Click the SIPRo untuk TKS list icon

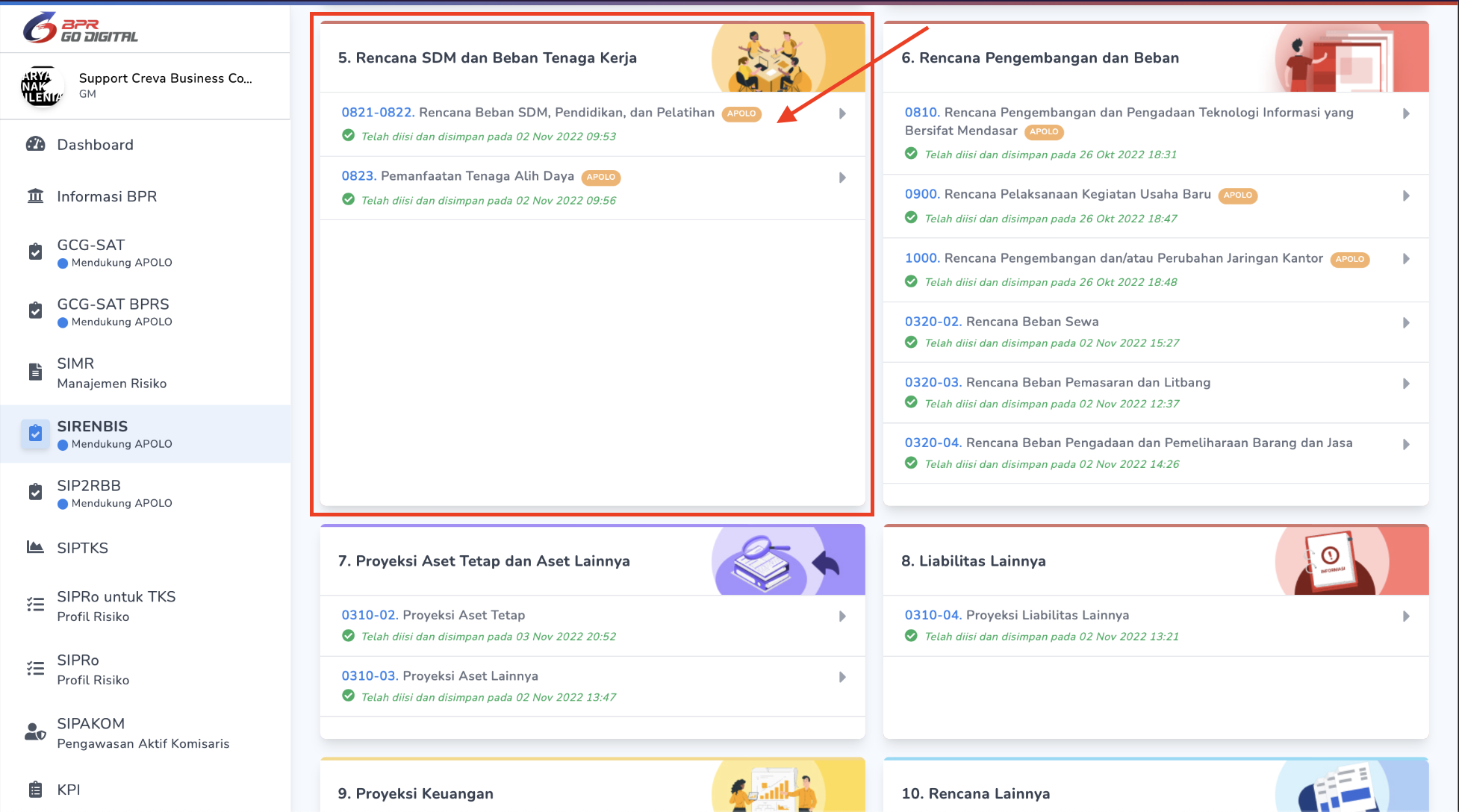(x=35, y=605)
